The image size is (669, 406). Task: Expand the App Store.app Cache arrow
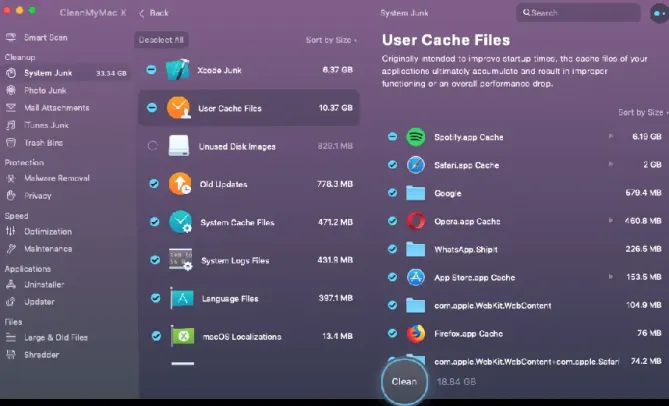(x=611, y=277)
